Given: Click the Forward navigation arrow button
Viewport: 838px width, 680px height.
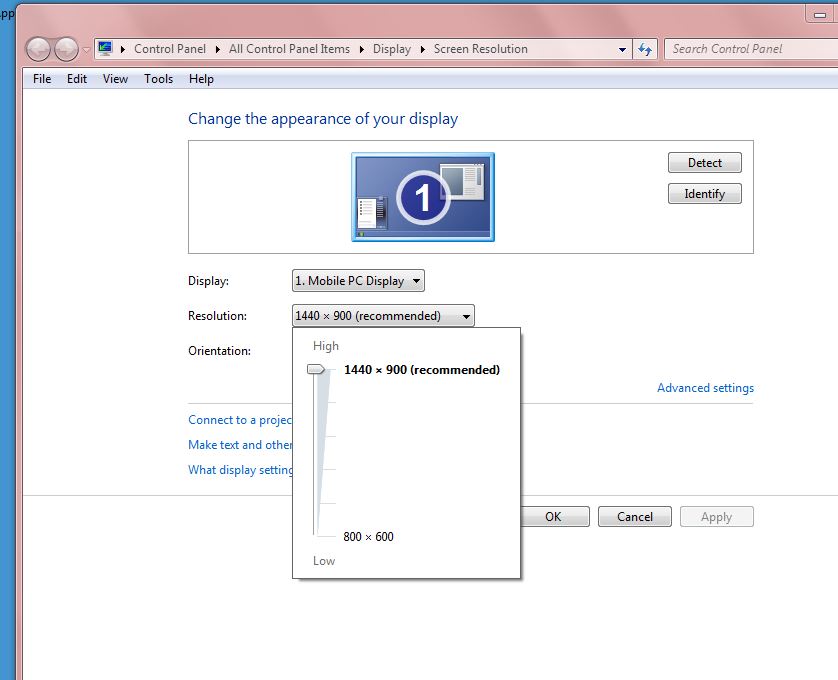Looking at the screenshot, I should [66, 49].
